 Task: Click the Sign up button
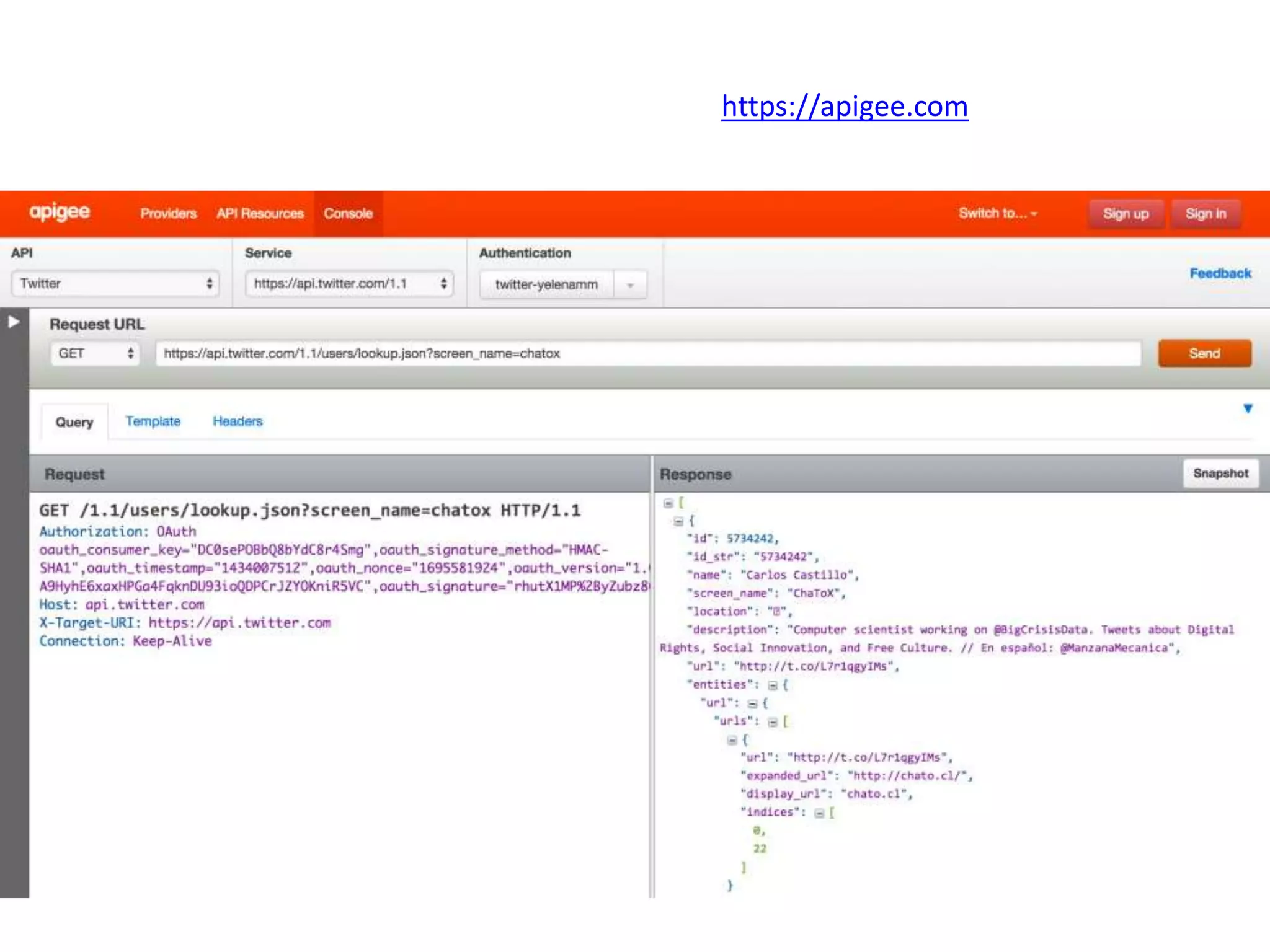pyautogui.click(x=1126, y=214)
